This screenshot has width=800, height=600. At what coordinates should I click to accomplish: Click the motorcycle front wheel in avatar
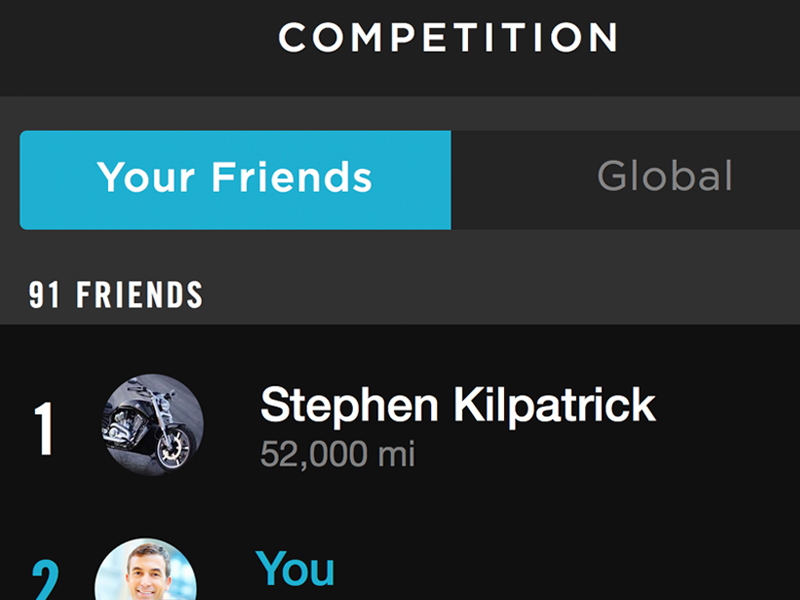coord(175,449)
